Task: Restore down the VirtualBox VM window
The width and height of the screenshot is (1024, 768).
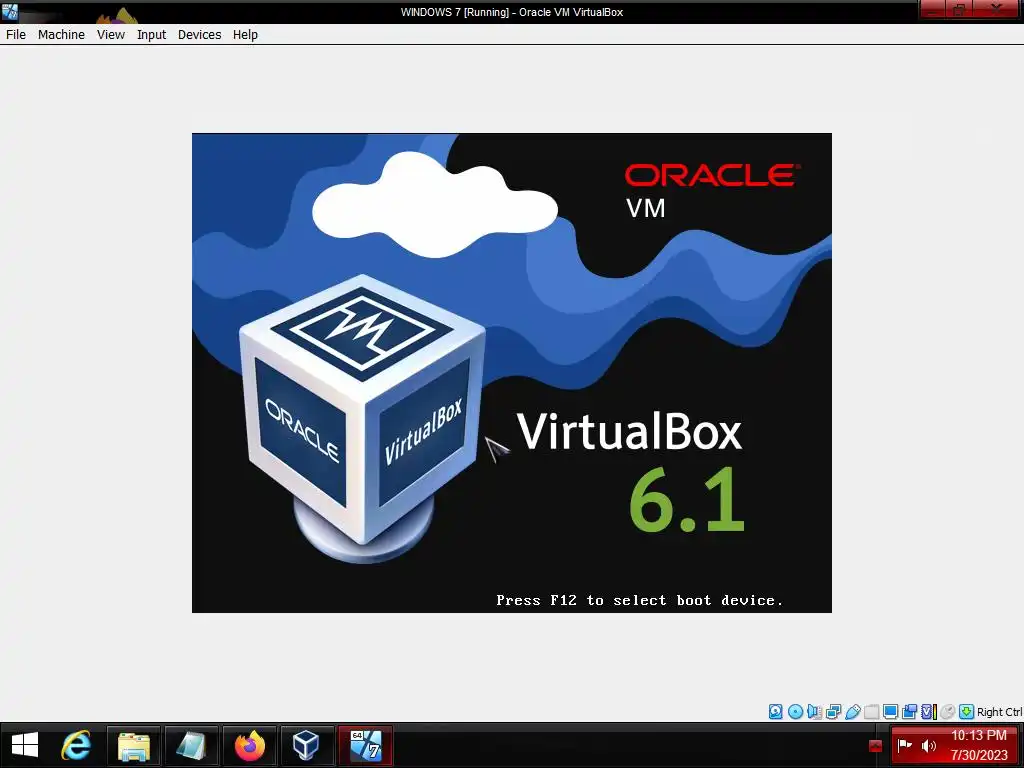Action: 959,9
